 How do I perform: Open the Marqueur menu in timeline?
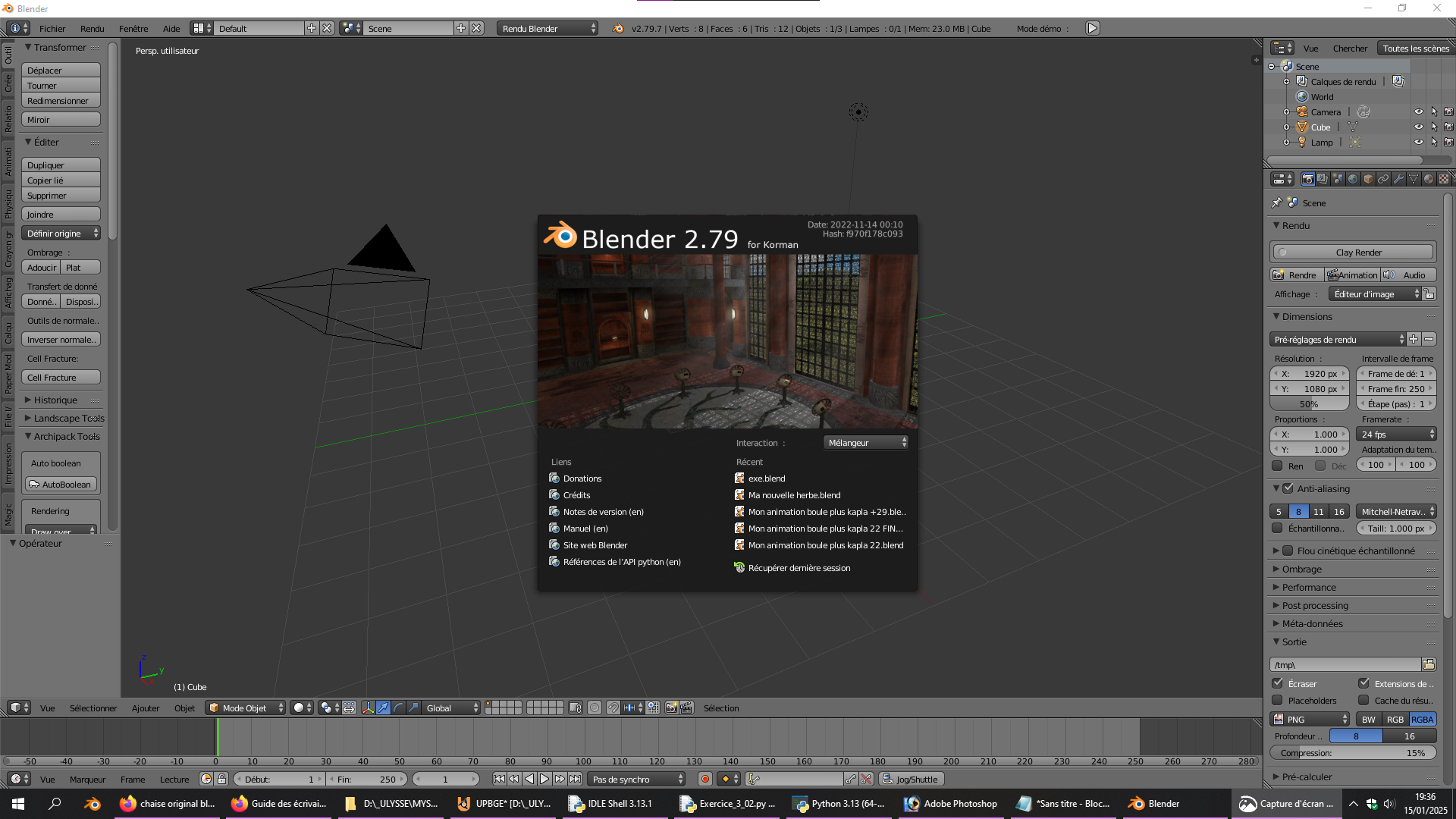pos(87,779)
